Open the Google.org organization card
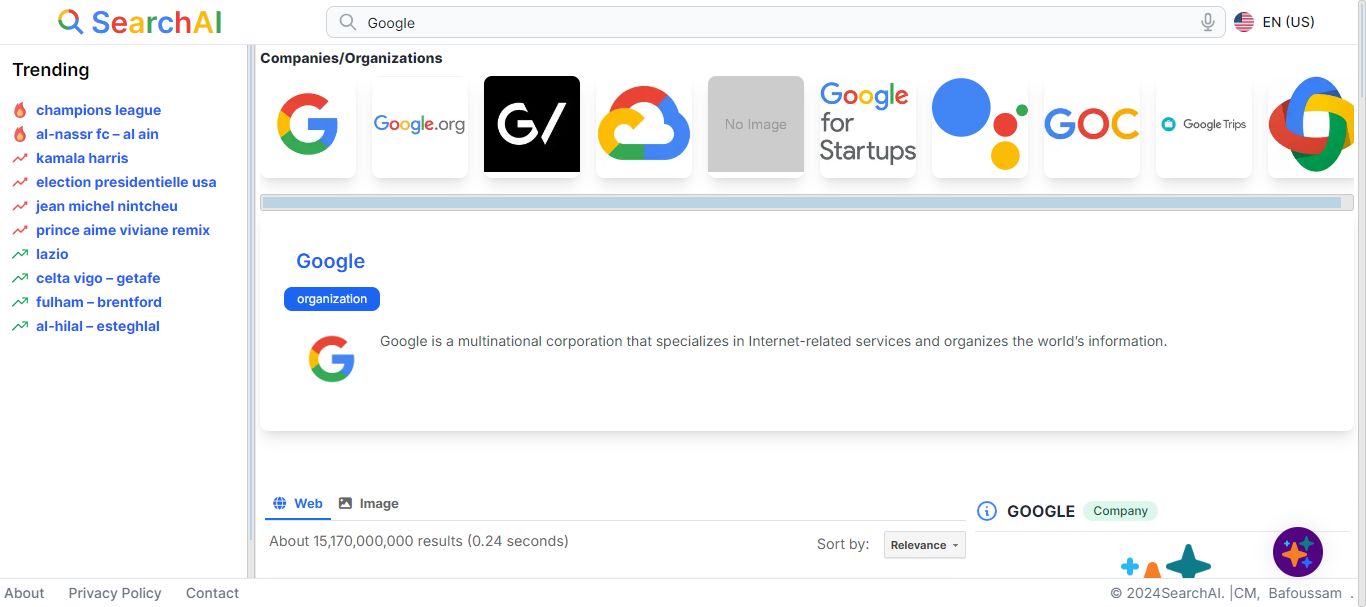 tap(420, 124)
